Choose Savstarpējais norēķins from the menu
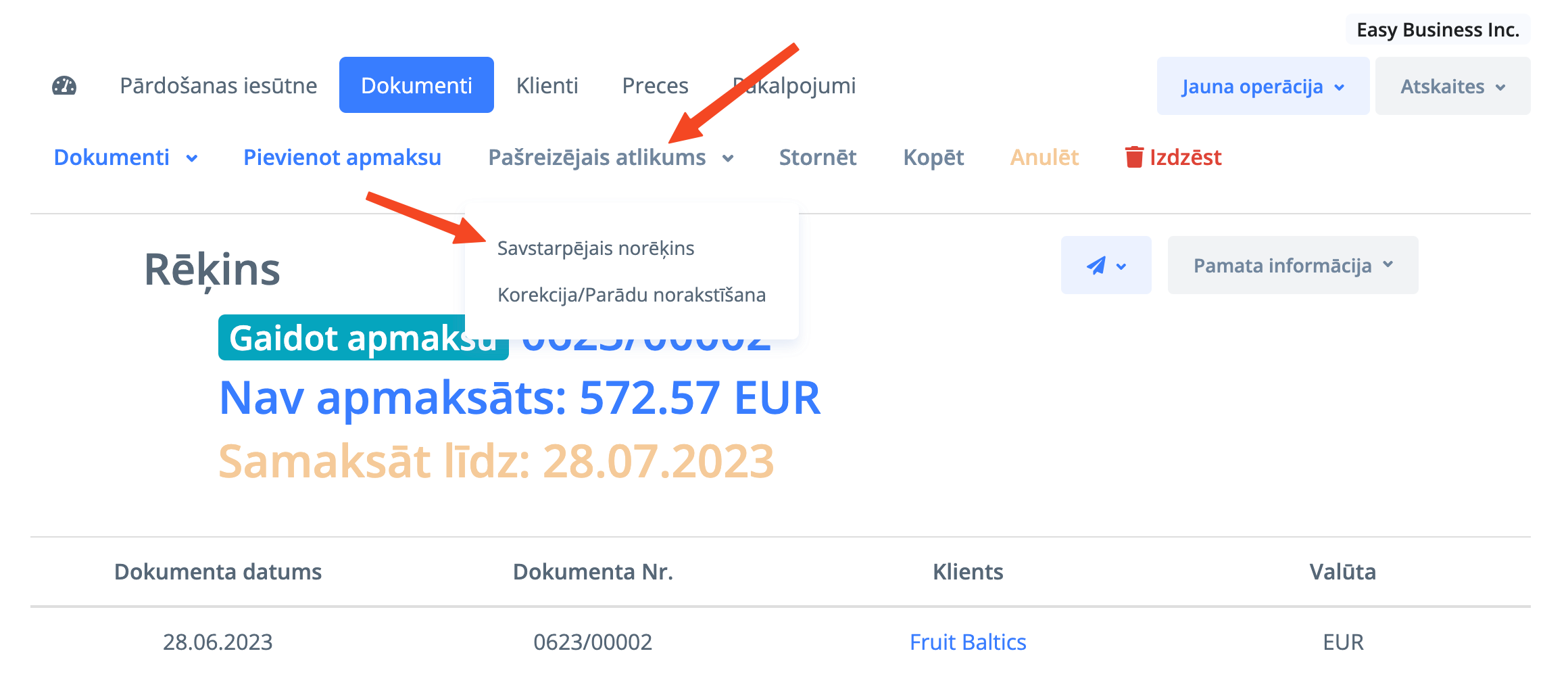 tap(595, 248)
